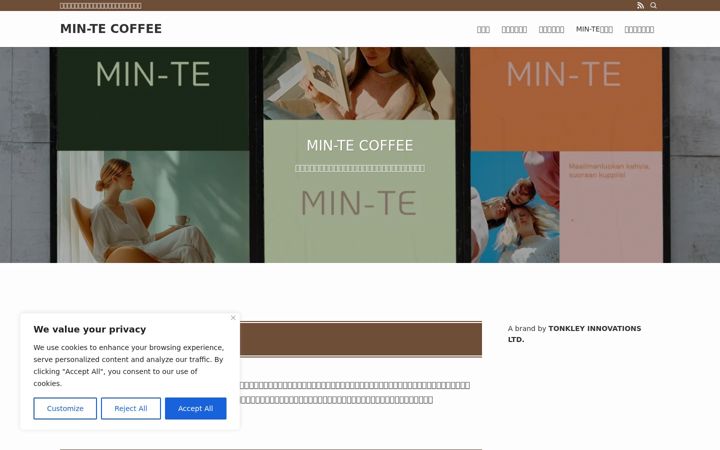Click the 'We value your privacy' heading

(x=90, y=329)
